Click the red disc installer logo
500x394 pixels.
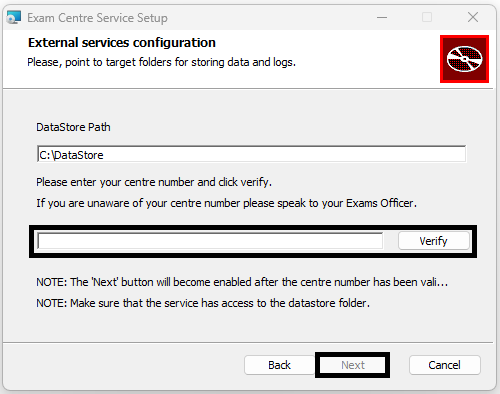pos(464,59)
